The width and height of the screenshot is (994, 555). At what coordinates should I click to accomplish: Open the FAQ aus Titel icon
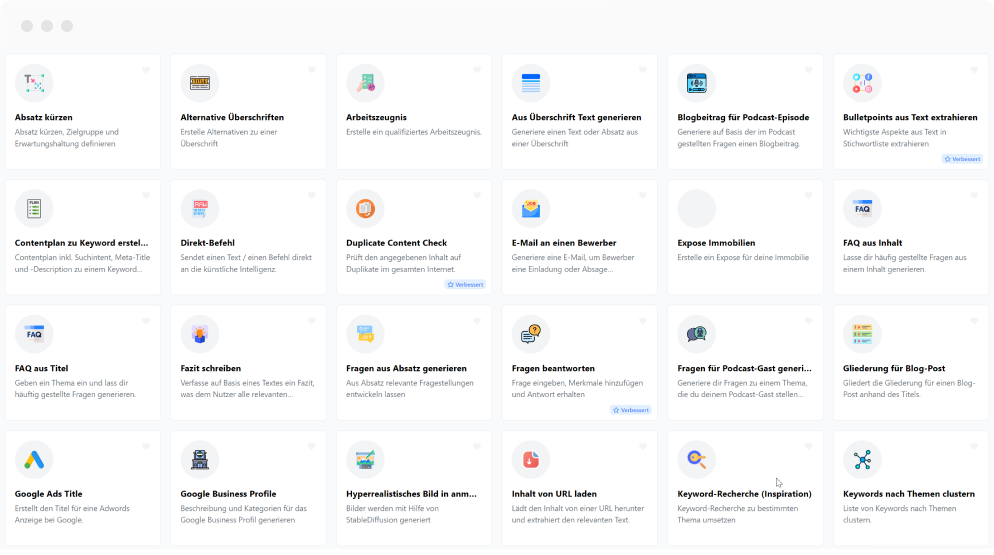coord(34,334)
